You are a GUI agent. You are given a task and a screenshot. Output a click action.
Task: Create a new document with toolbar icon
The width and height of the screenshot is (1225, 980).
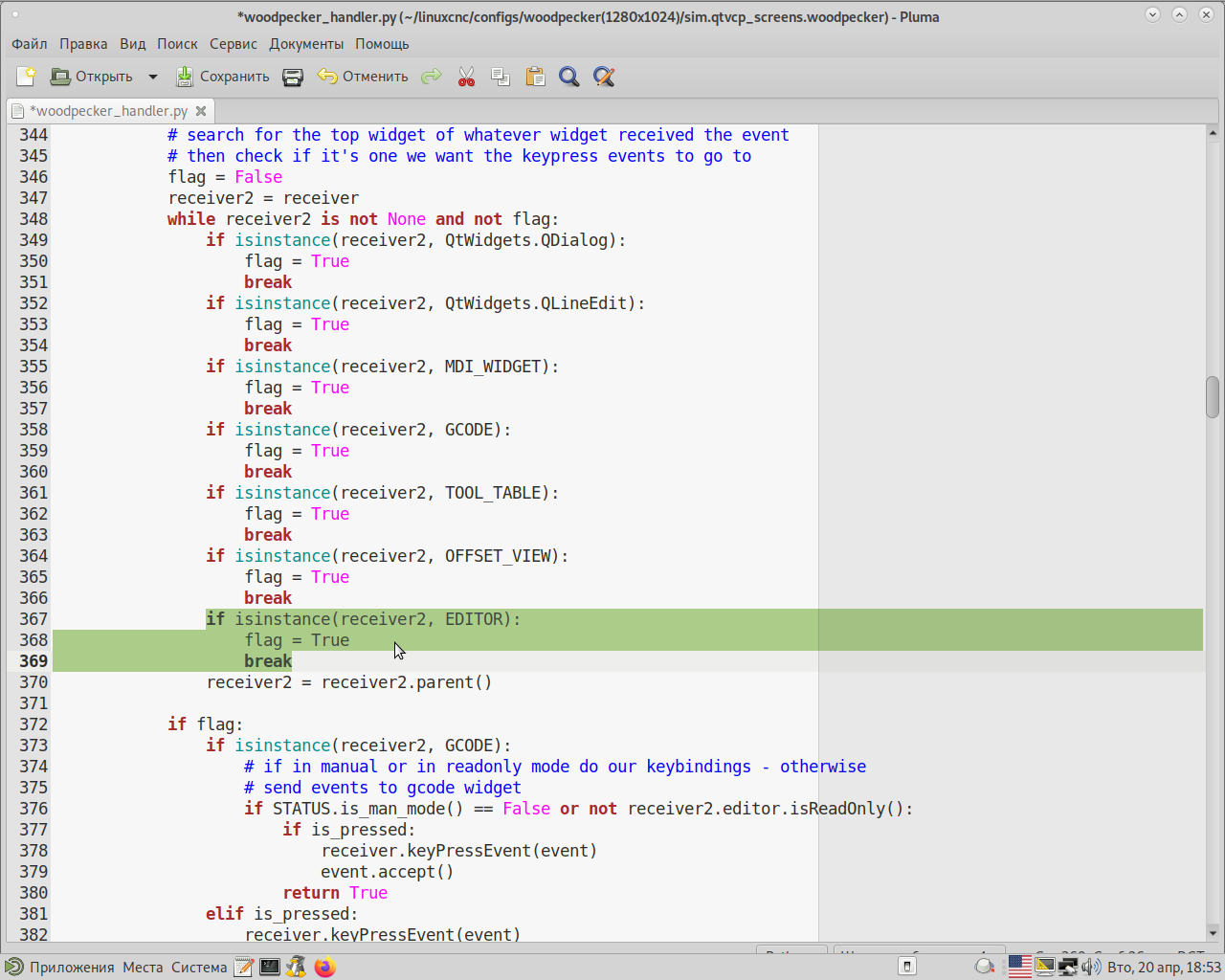pyautogui.click(x=27, y=77)
